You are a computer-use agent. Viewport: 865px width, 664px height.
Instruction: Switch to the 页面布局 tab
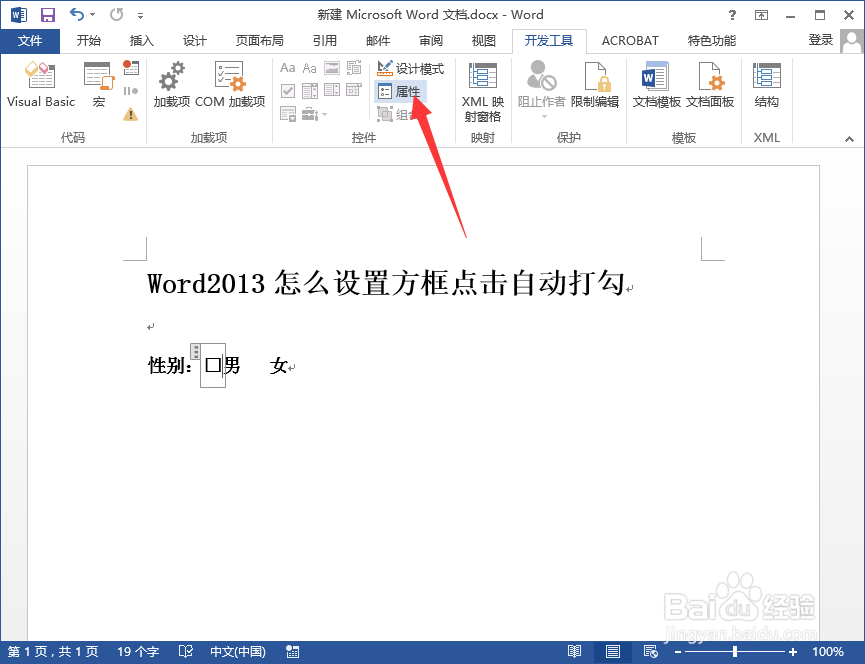[x=259, y=41]
